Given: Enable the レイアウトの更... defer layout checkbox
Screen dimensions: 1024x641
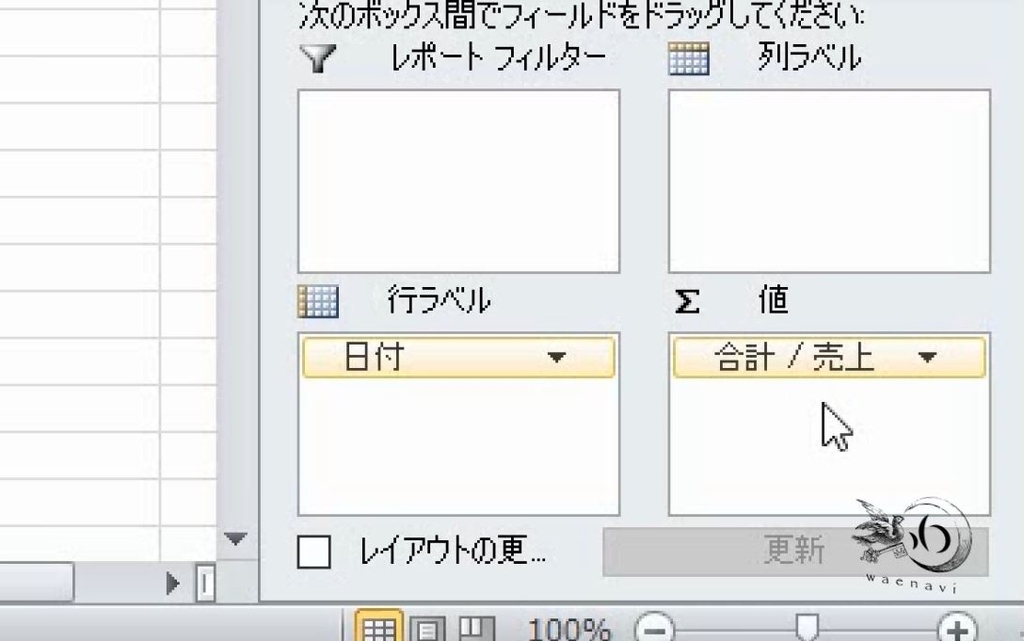Looking at the screenshot, I should pyautogui.click(x=314, y=552).
